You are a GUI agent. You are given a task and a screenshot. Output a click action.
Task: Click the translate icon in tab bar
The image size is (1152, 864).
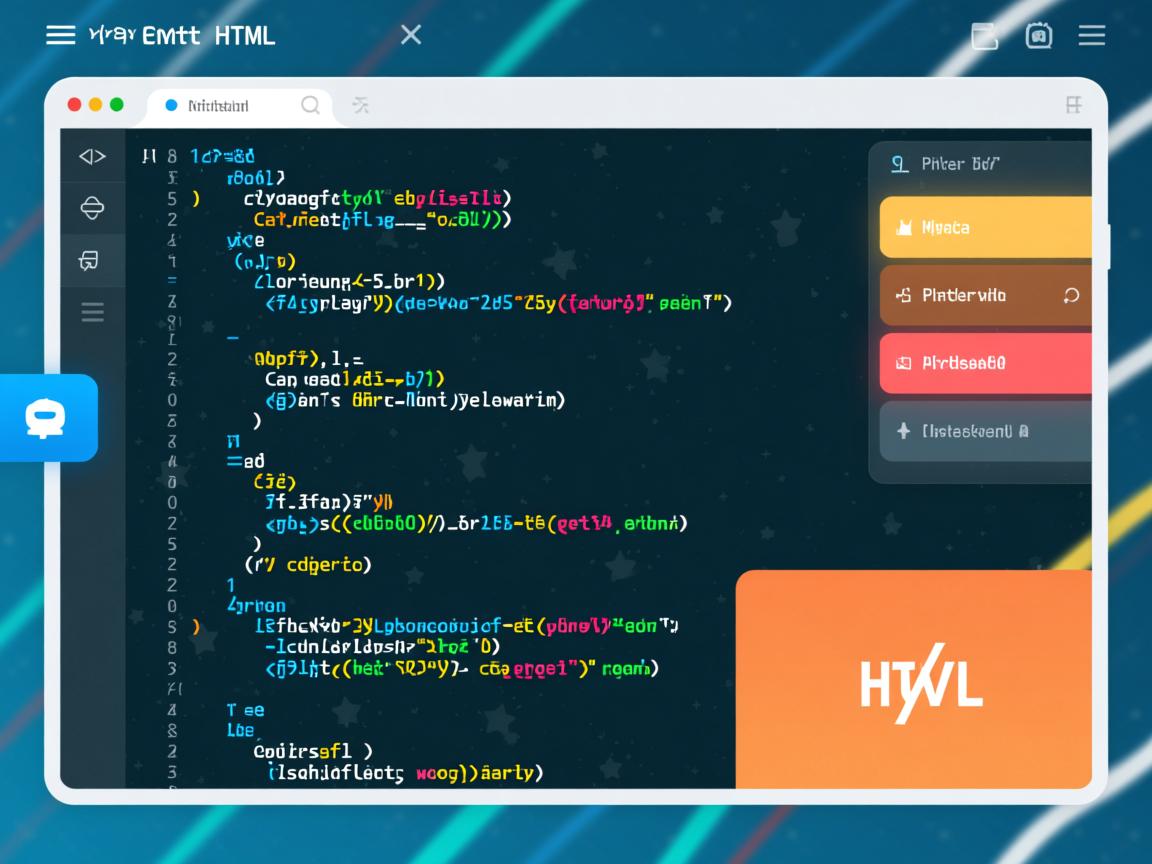[x=361, y=105]
